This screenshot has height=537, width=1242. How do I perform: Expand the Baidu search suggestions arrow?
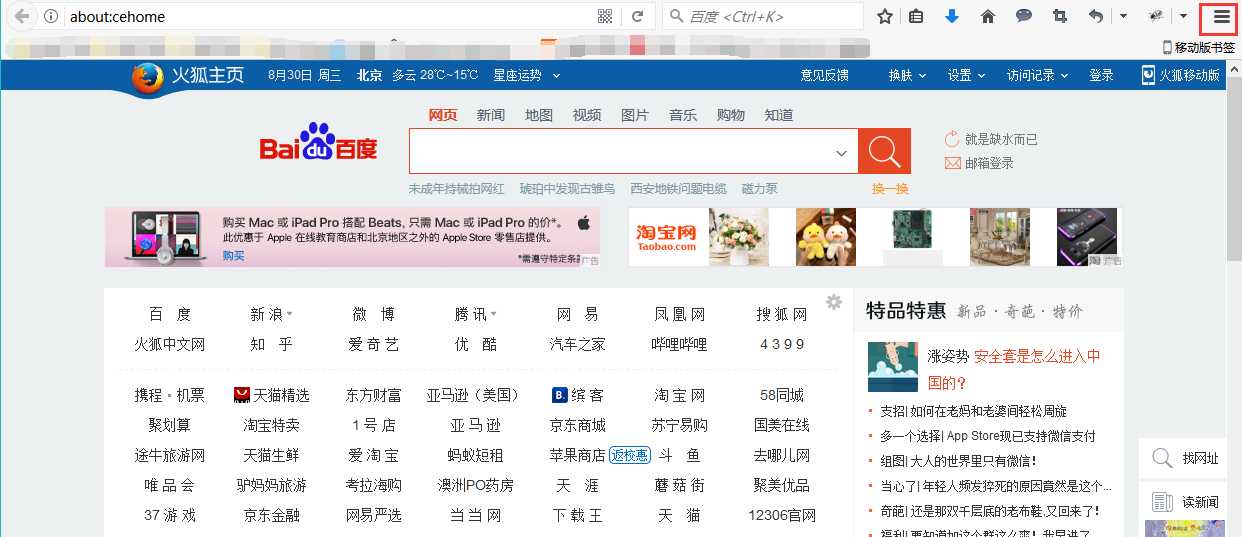[842, 152]
